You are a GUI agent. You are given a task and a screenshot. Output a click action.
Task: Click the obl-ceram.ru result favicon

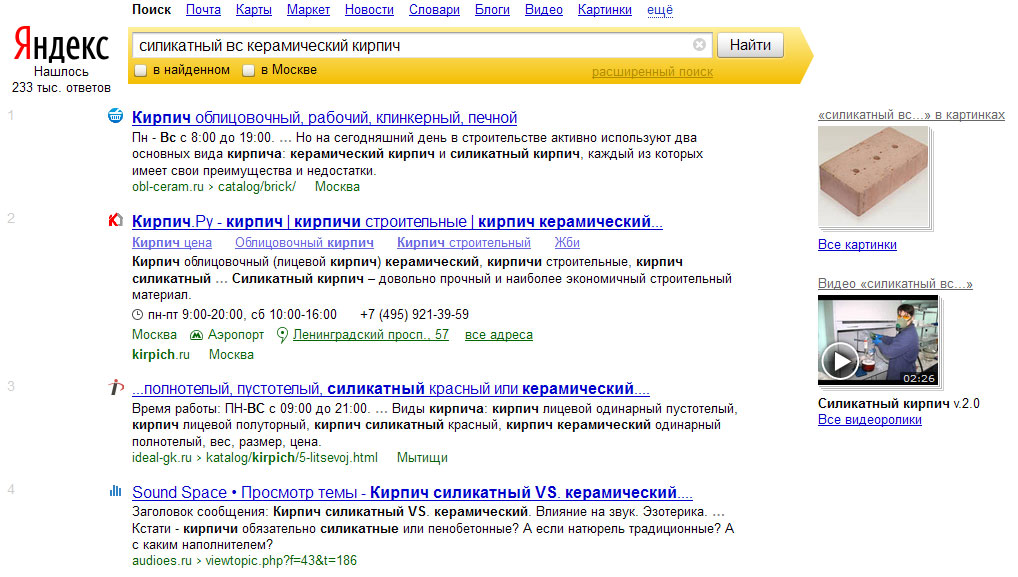tap(115, 116)
